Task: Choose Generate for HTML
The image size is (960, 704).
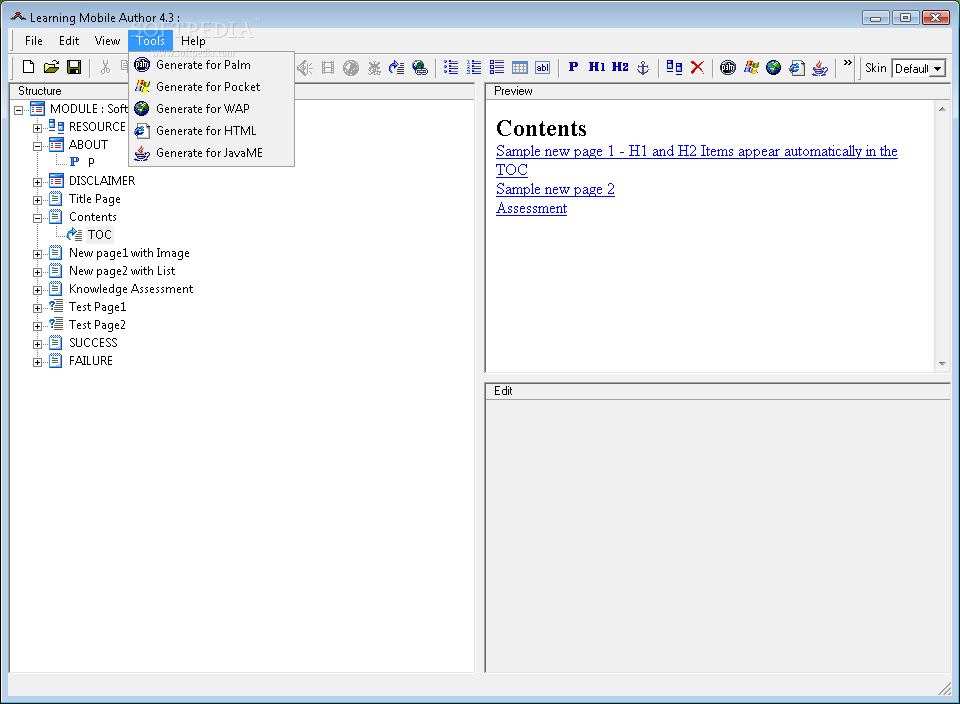Action: pos(211,131)
